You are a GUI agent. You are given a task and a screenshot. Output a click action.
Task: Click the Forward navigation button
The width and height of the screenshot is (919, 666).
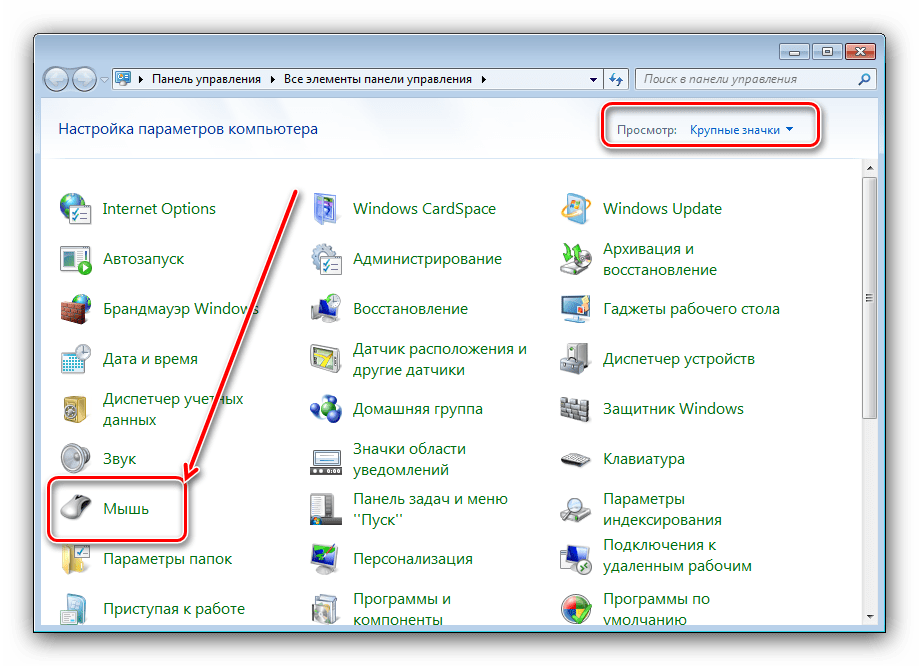pos(84,79)
